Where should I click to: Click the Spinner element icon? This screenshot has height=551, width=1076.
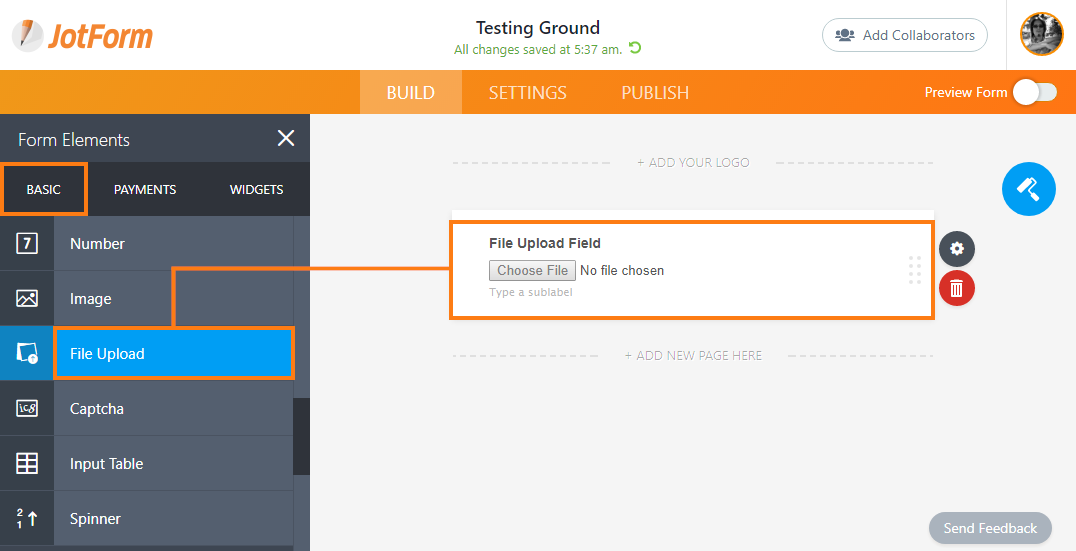tap(27, 518)
